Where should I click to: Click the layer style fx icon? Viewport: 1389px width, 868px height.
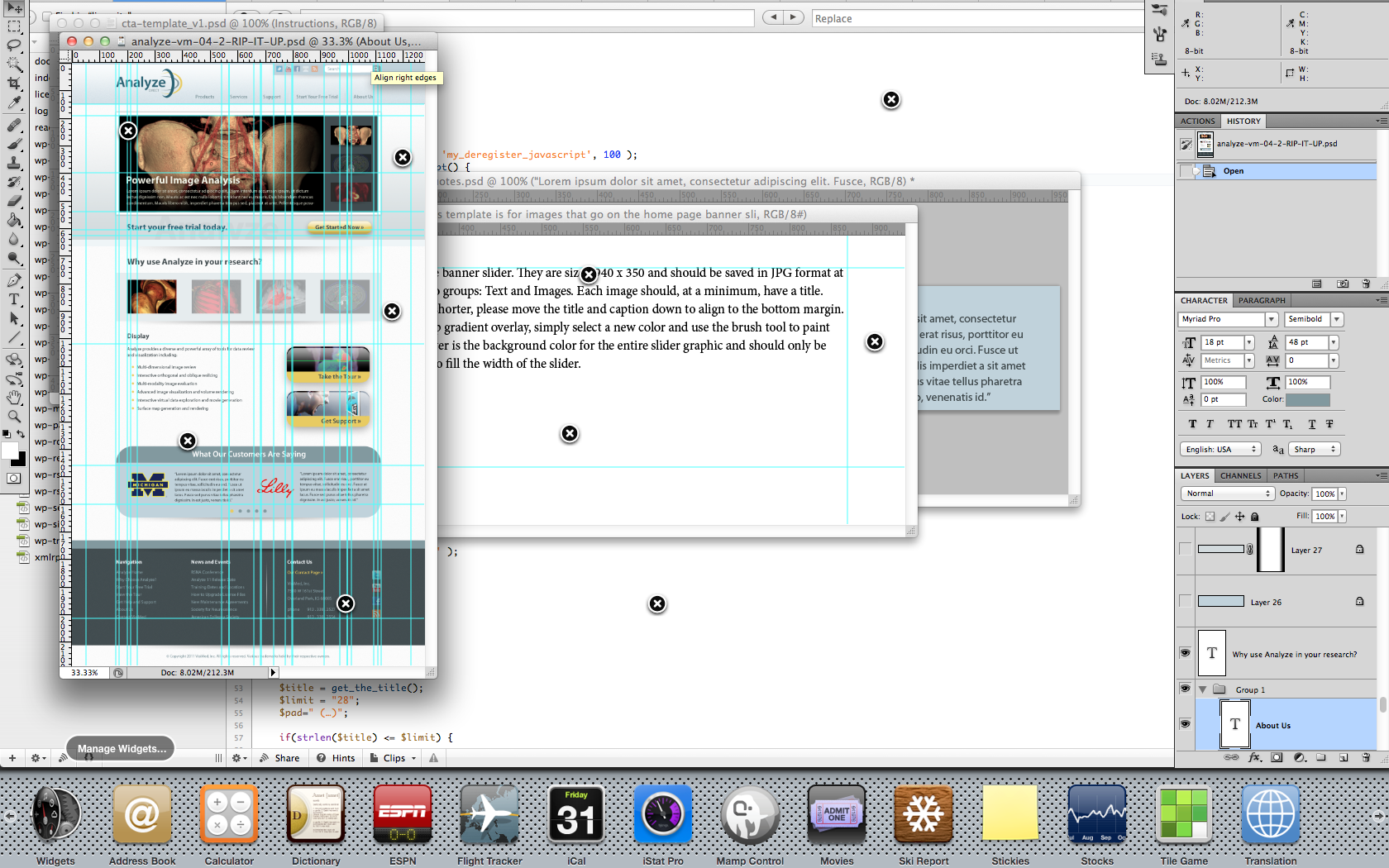[1254, 757]
